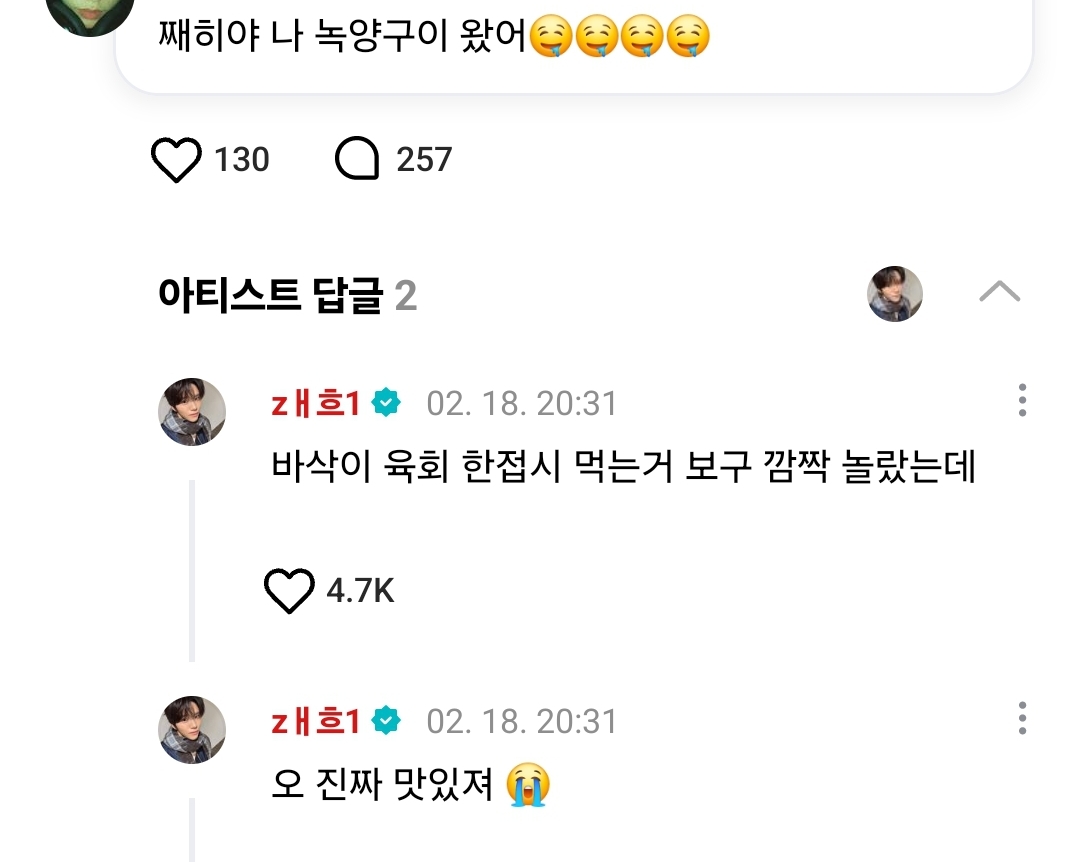
Task: Select the reply text starting with 바삭이 육회
Action: (623, 467)
